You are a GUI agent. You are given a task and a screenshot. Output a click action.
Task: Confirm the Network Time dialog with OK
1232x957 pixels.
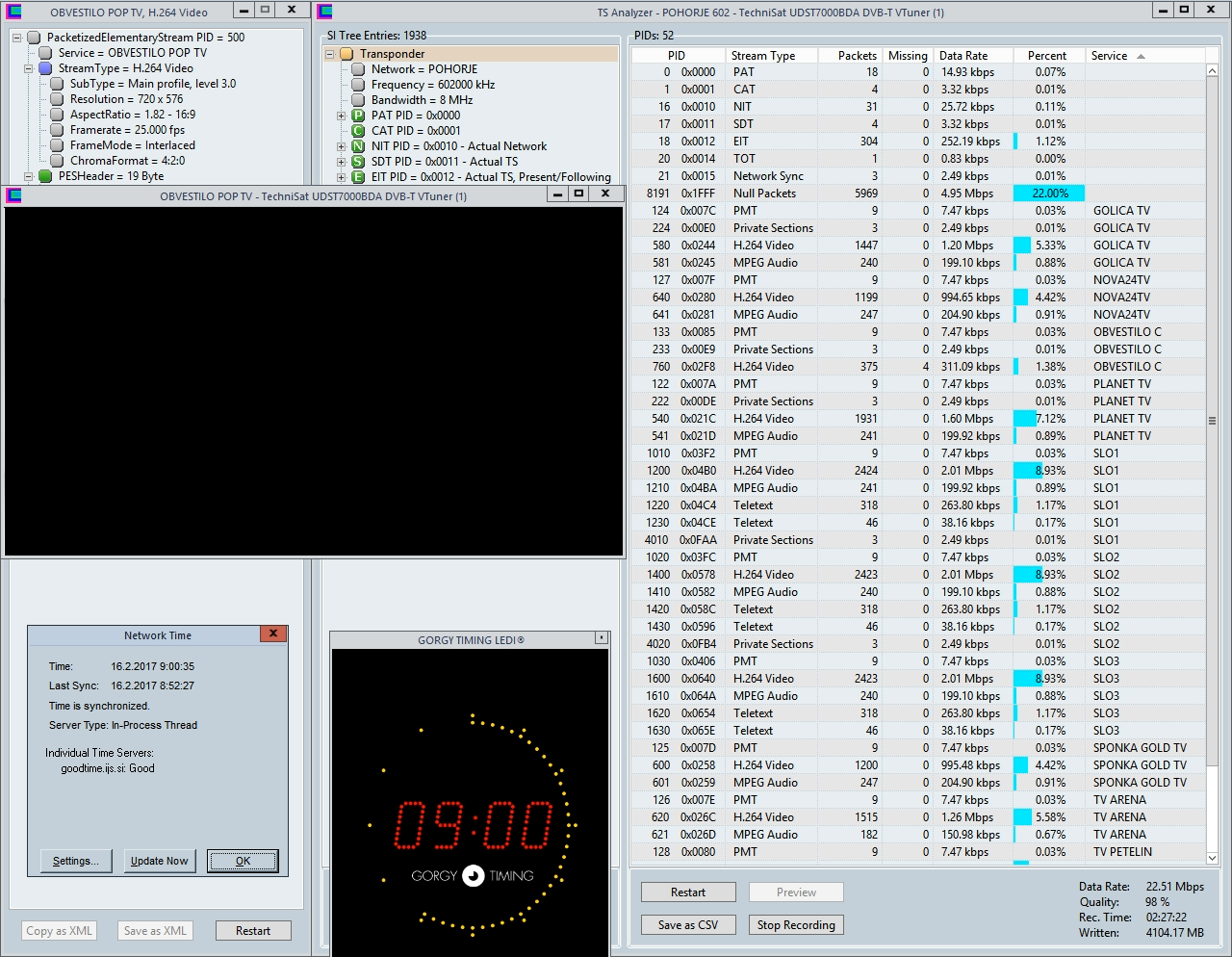(243, 861)
